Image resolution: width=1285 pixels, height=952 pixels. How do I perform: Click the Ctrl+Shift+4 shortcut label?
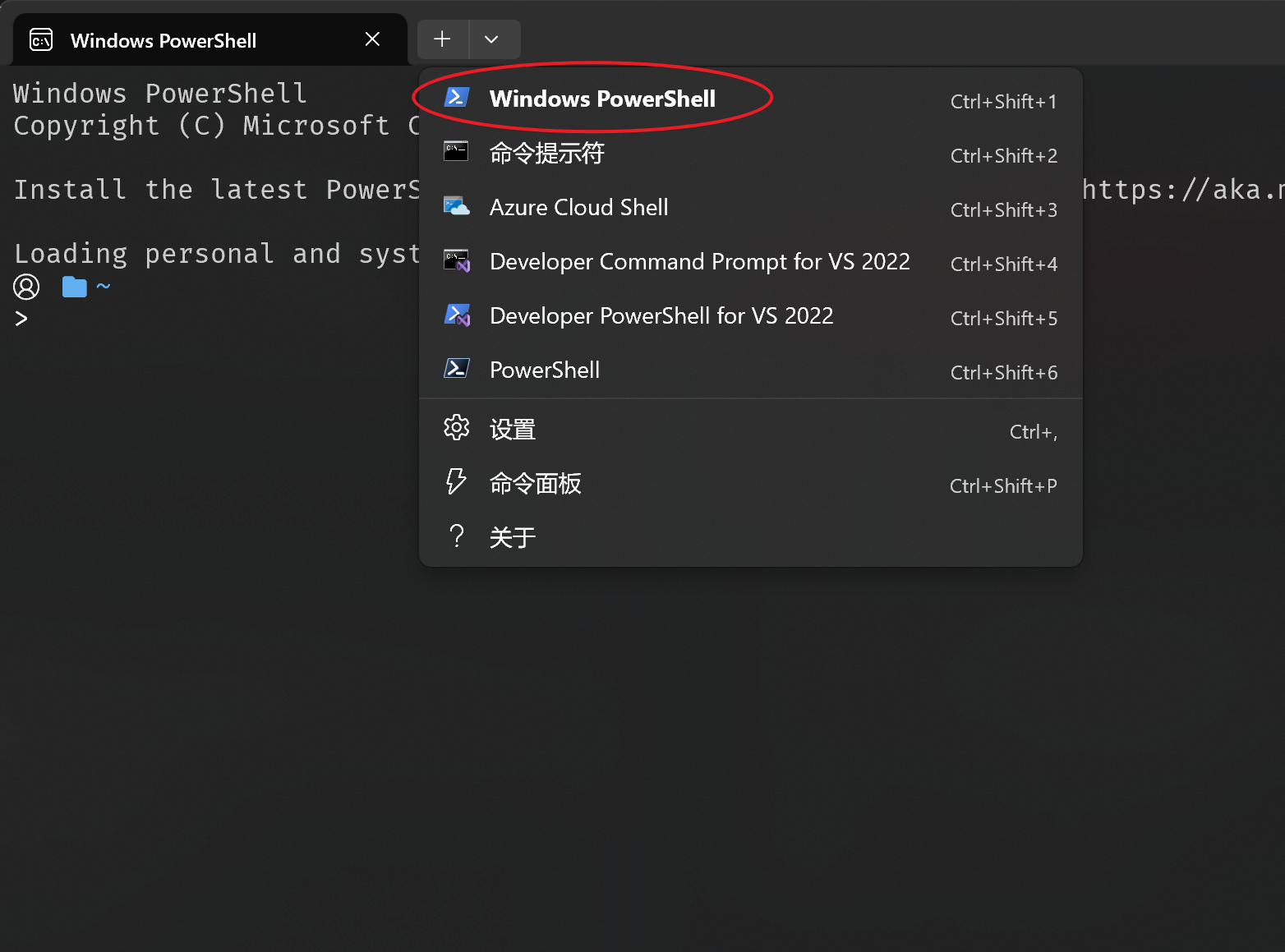pos(1004,264)
